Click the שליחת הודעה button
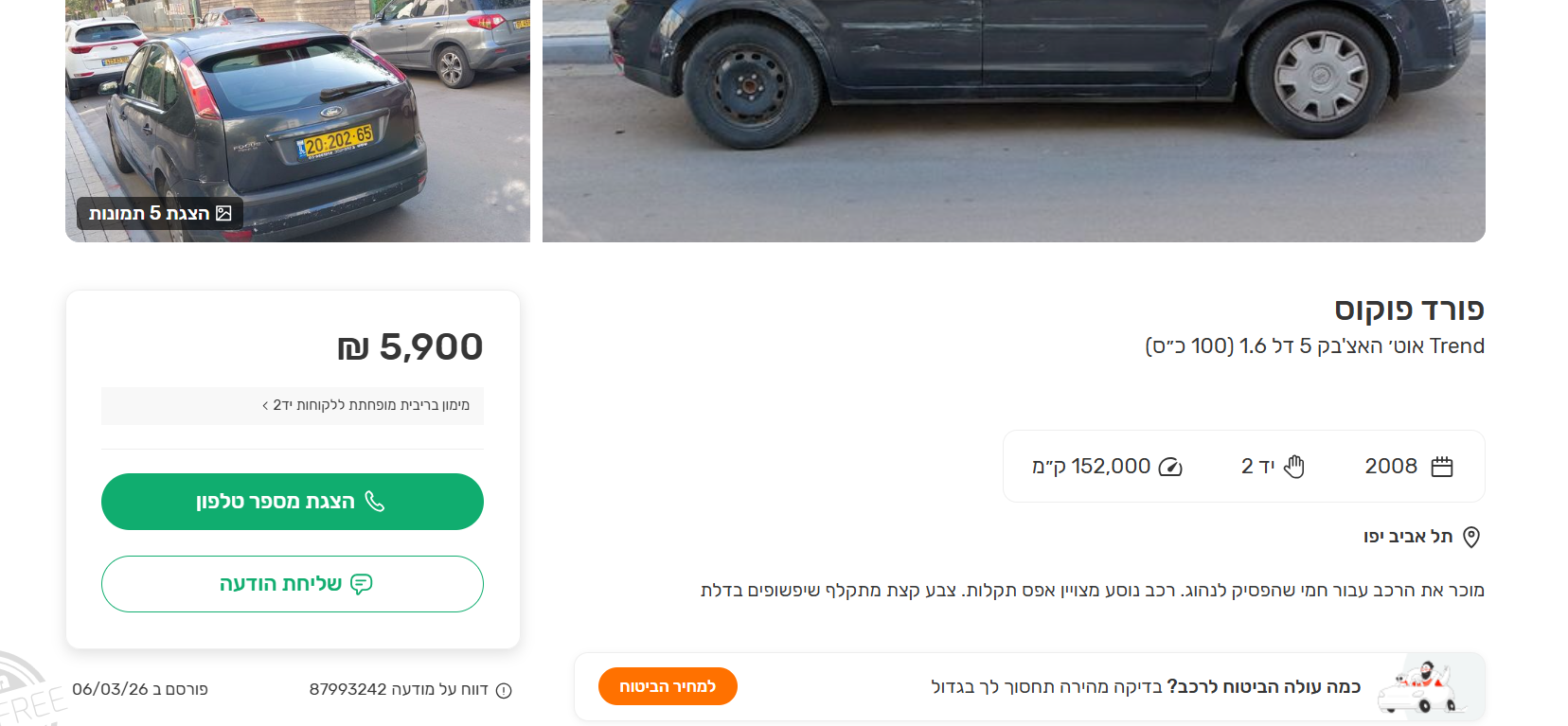Screen dimensions: 1568x726 (292, 584)
